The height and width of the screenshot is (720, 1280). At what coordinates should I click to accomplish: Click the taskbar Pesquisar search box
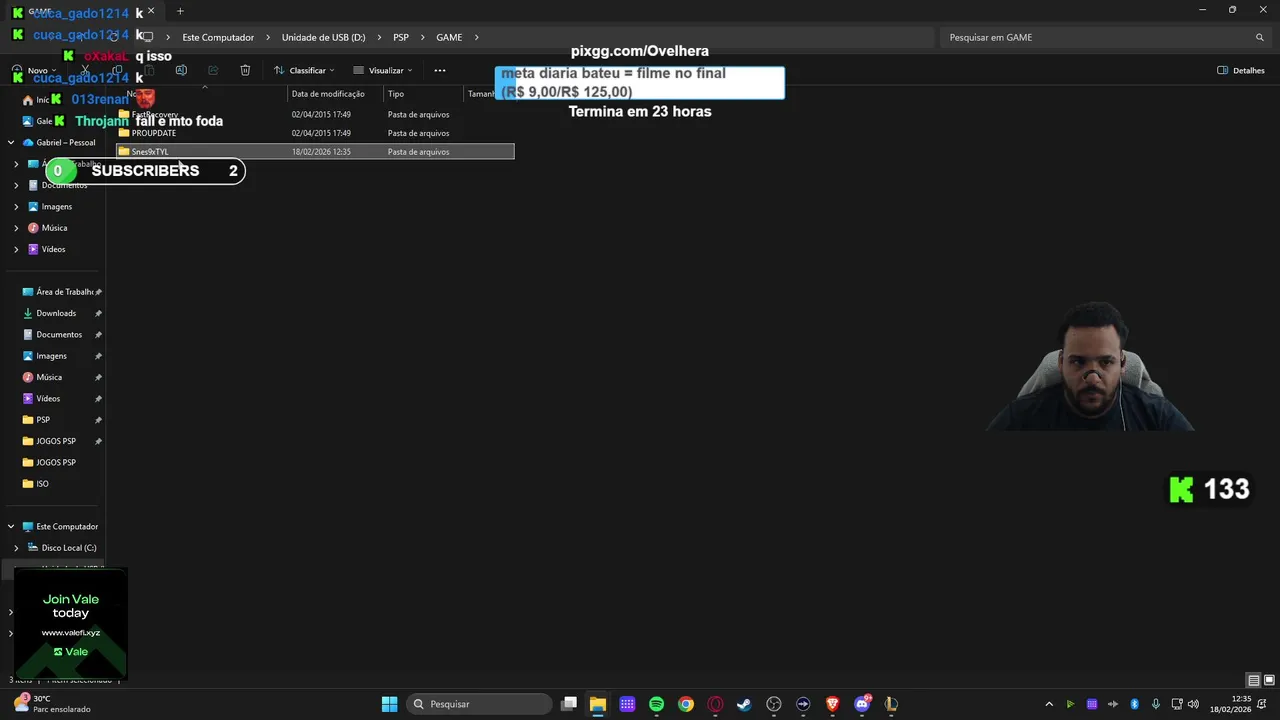(480, 704)
